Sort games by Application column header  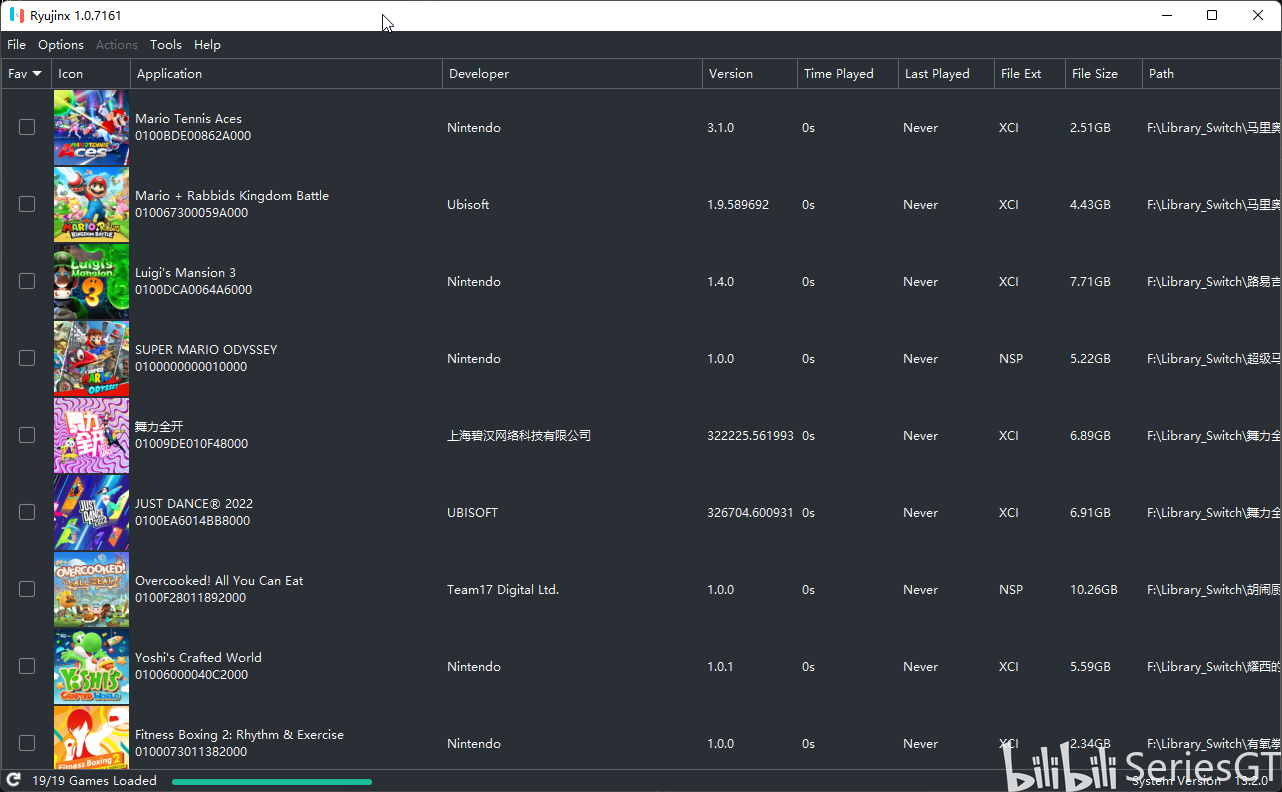(x=287, y=74)
